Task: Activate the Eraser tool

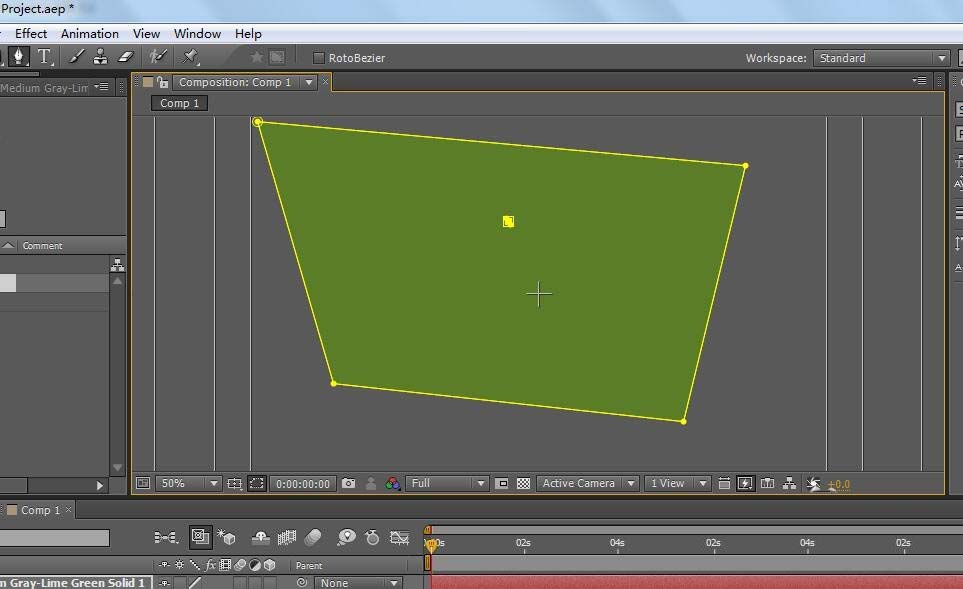Action: click(126, 57)
